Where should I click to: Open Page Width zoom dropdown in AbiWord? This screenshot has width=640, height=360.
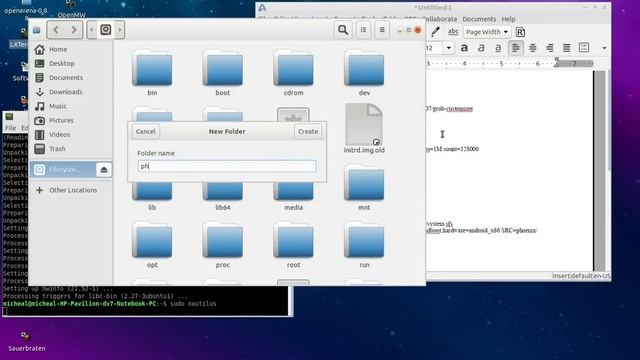[487, 32]
